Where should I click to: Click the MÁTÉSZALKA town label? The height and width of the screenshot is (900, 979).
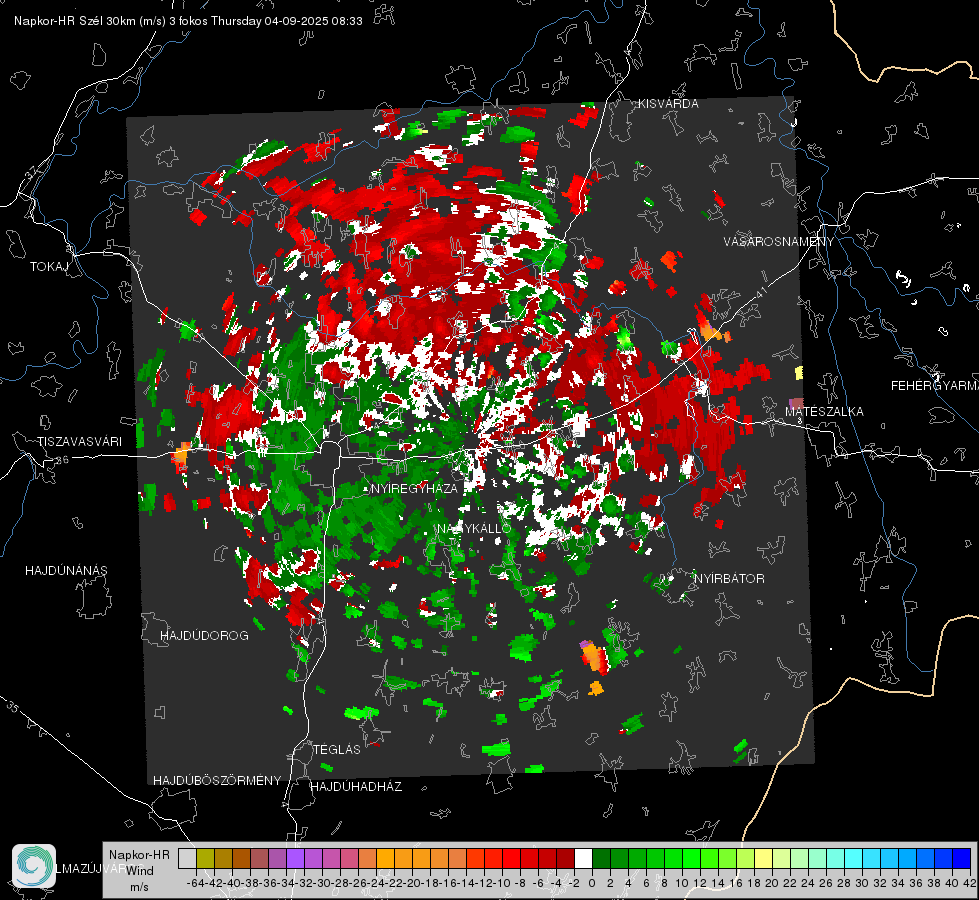[x=824, y=412]
